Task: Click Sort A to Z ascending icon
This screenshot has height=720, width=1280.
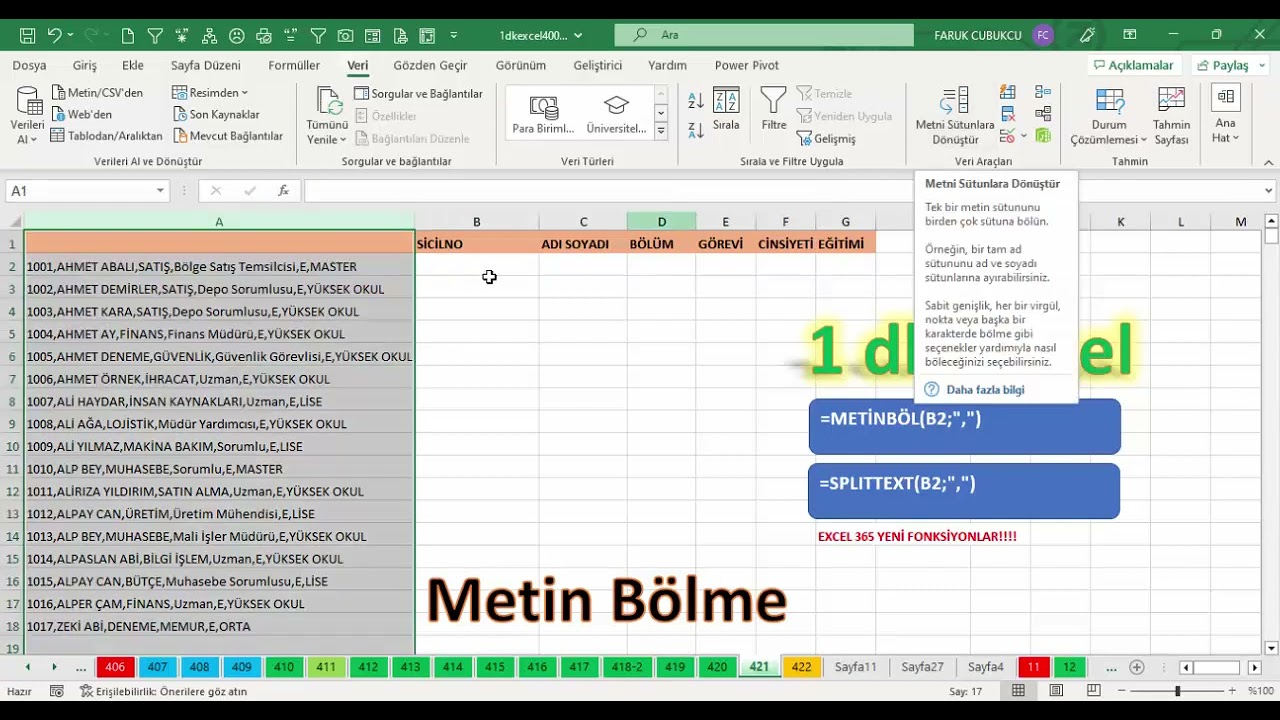Action: [696, 101]
